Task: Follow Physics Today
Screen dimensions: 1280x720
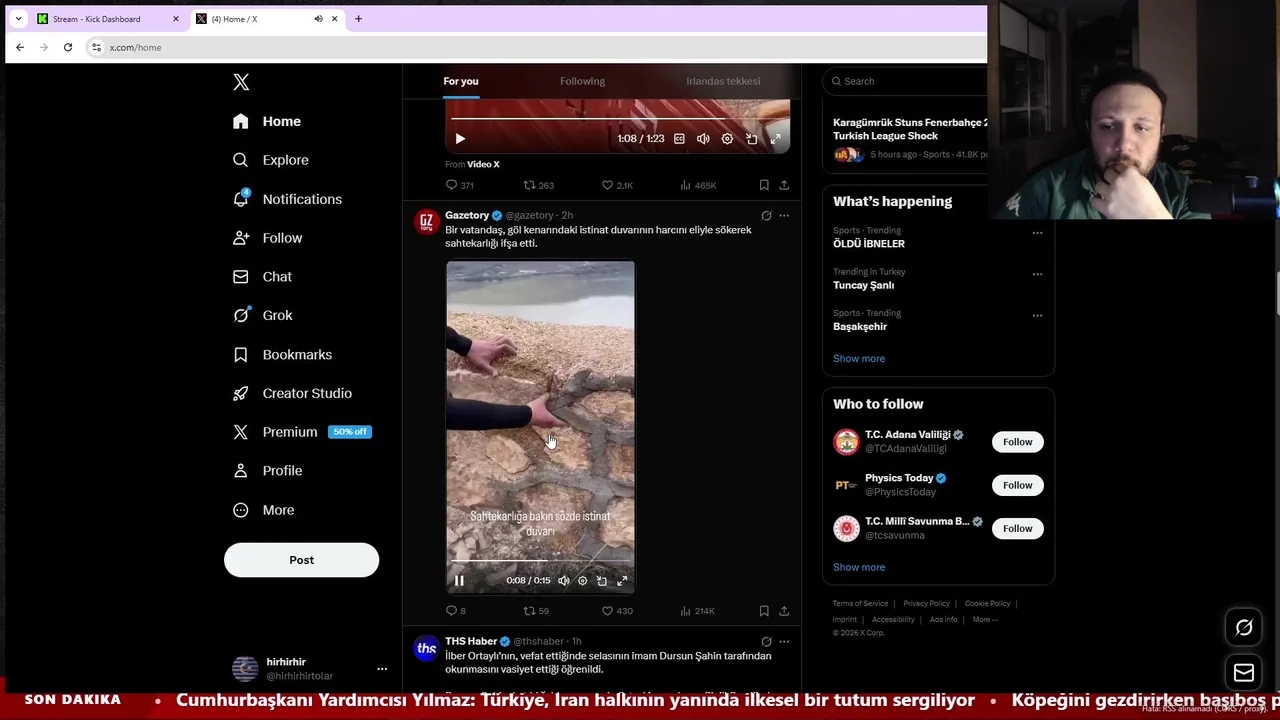Action: pos(1017,485)
